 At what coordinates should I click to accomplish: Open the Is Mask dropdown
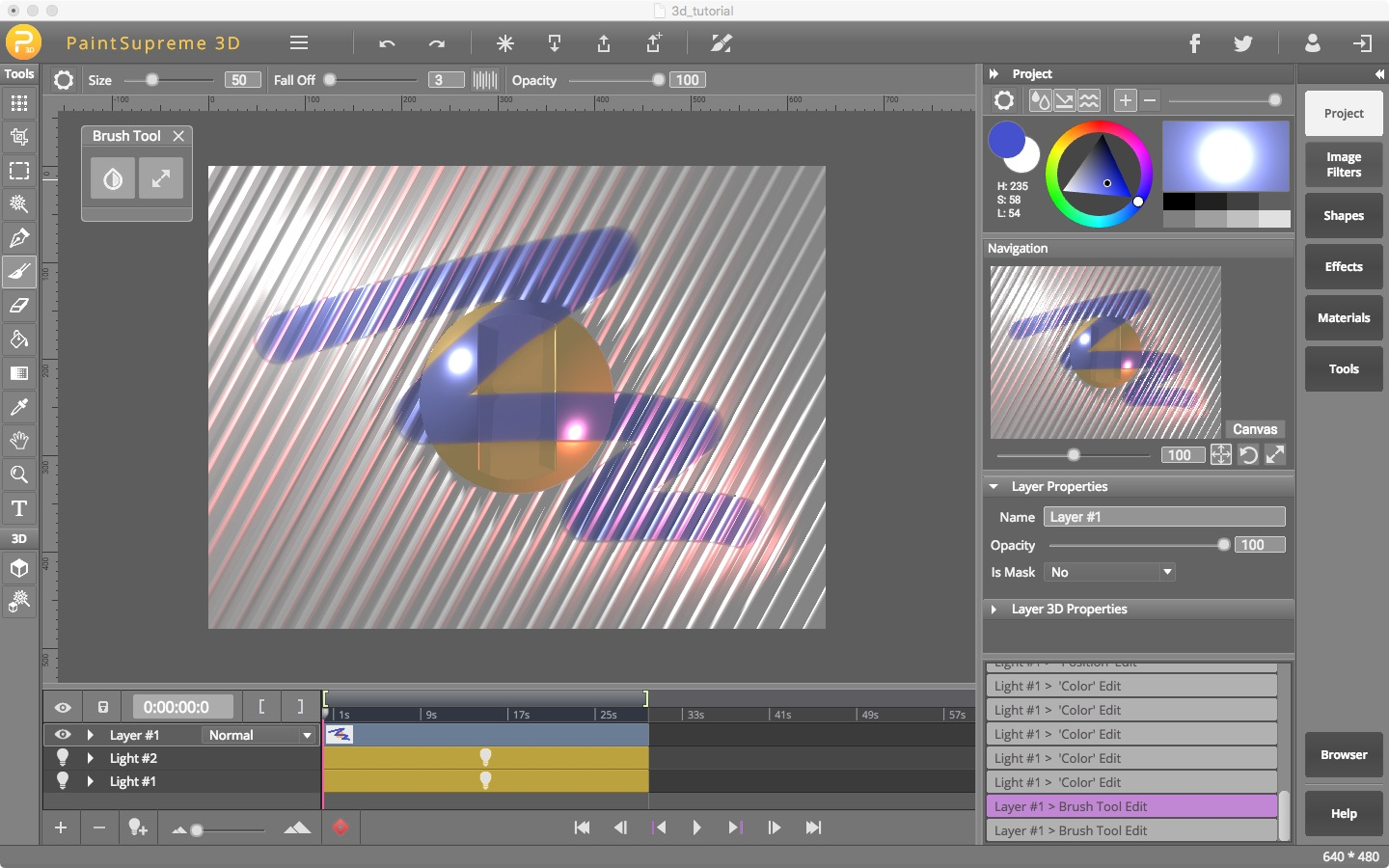pyautogui.click(x=1109, y=572)
